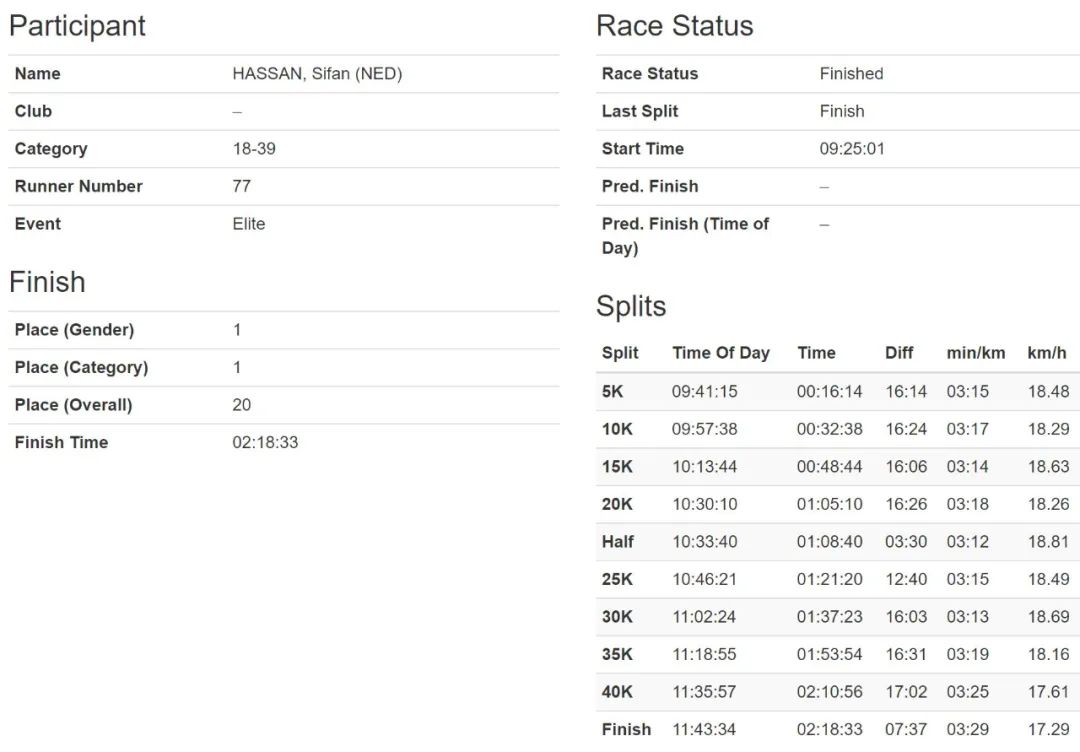This screenshot has width=1080, height=752.
Task: Click the Start Time value 09:25:01
Action: [852, 149]
